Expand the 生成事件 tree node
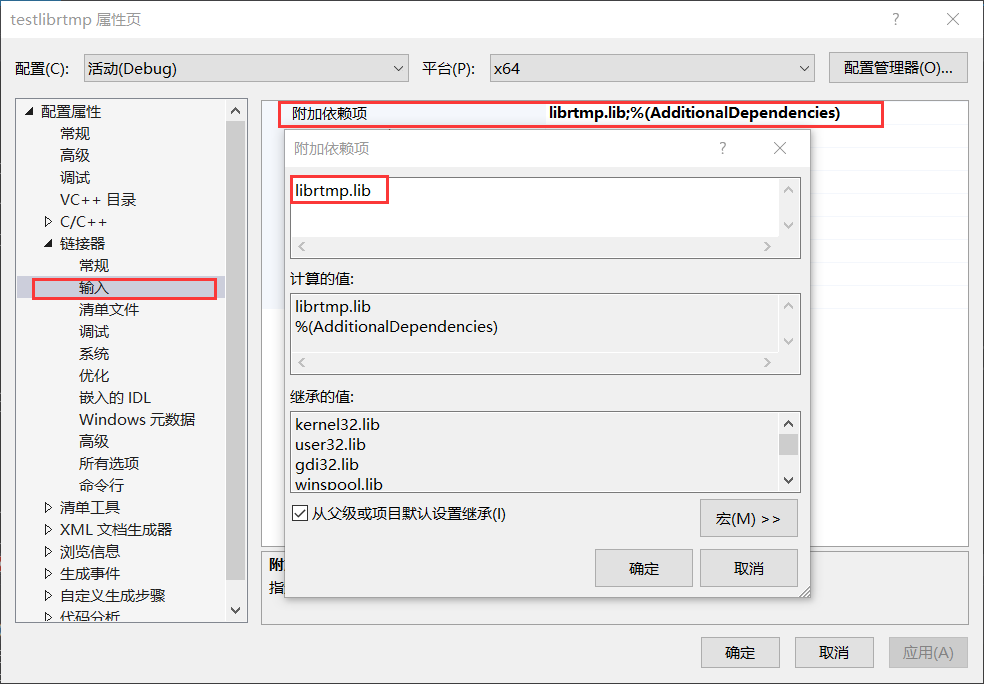 (x=46, y=573)
